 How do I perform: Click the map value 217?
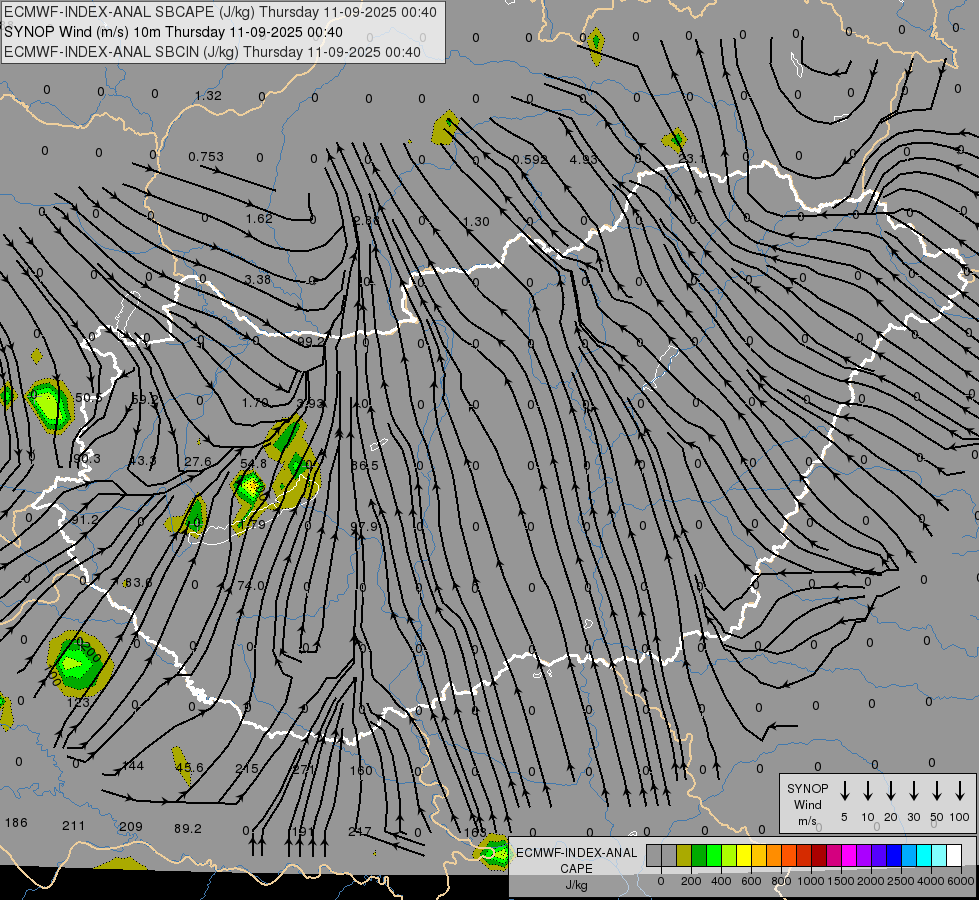360,832
